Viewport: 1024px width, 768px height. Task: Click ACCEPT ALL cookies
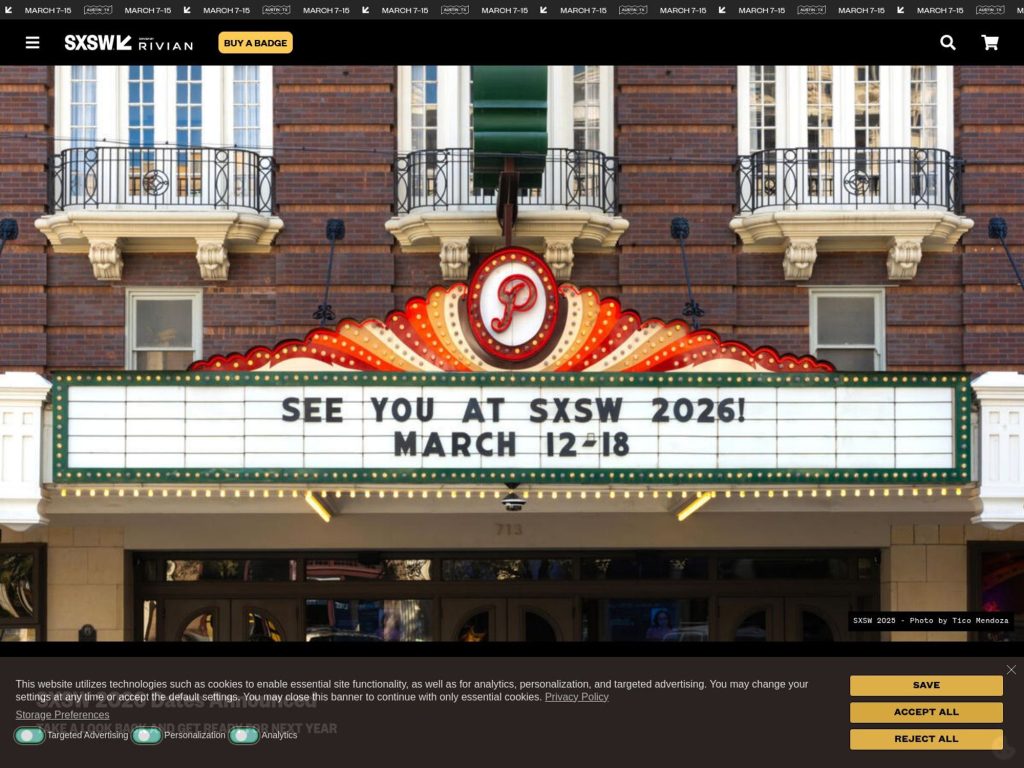coord(925,712)
